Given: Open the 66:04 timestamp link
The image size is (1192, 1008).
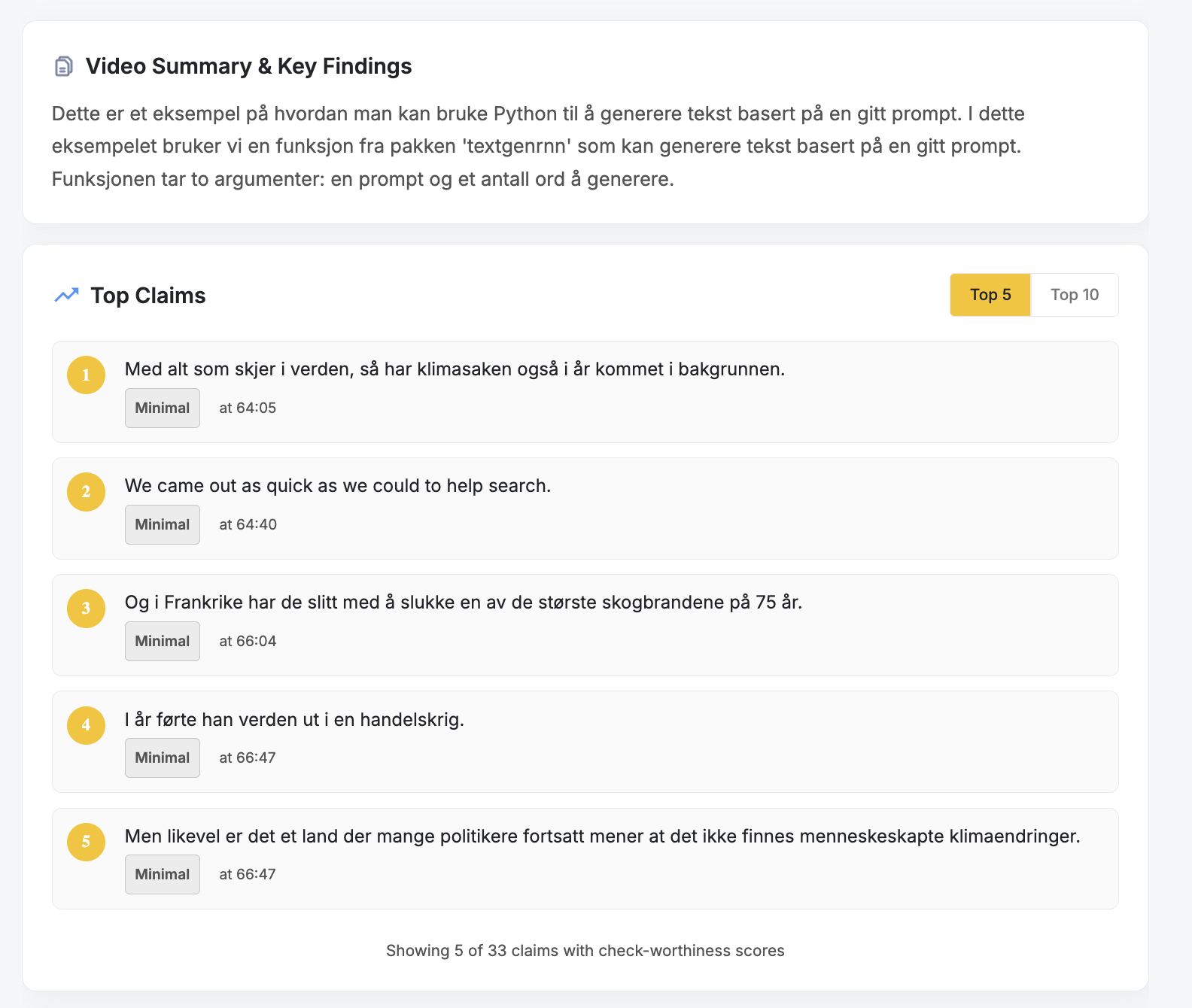Looking at the screenshot, I should click(247, 641).
